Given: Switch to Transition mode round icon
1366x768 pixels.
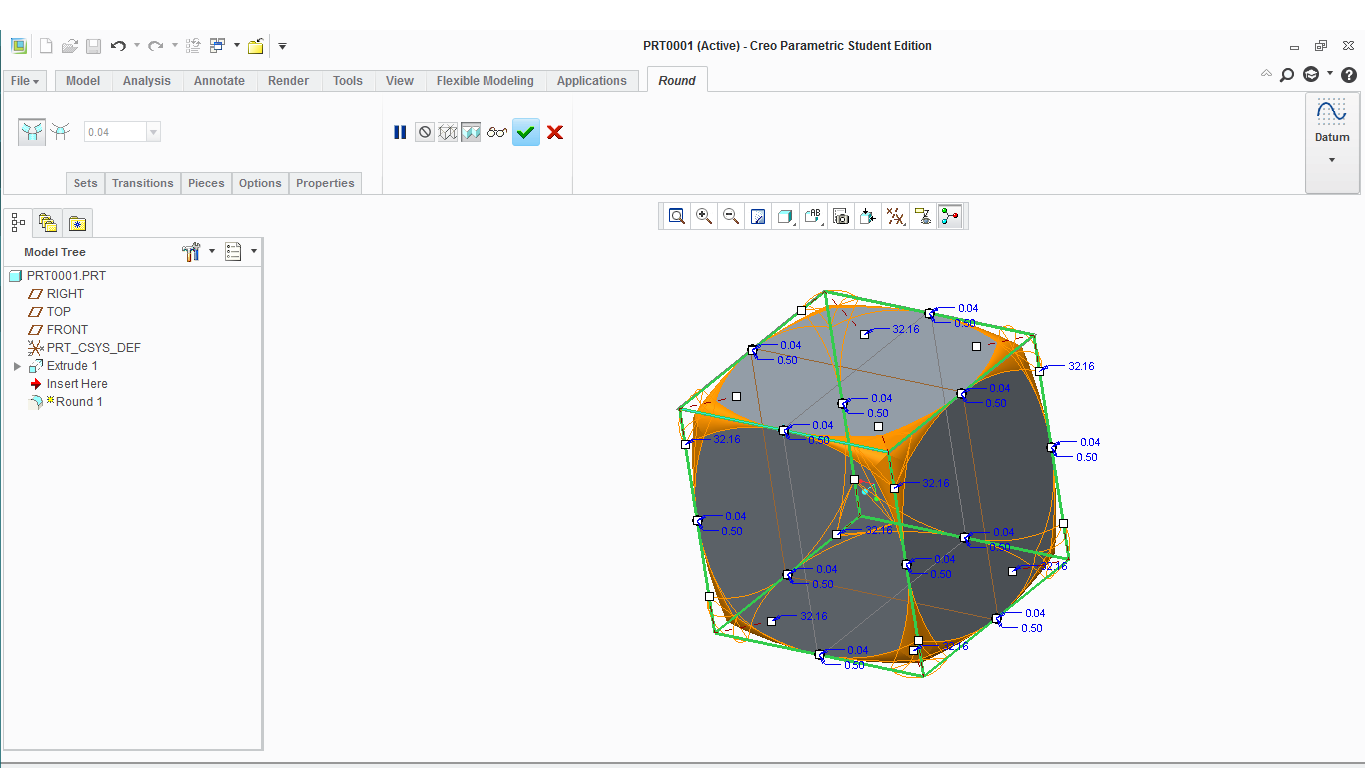Looking at the screenshot, I should pyautogui.click(x=61, y=131).
